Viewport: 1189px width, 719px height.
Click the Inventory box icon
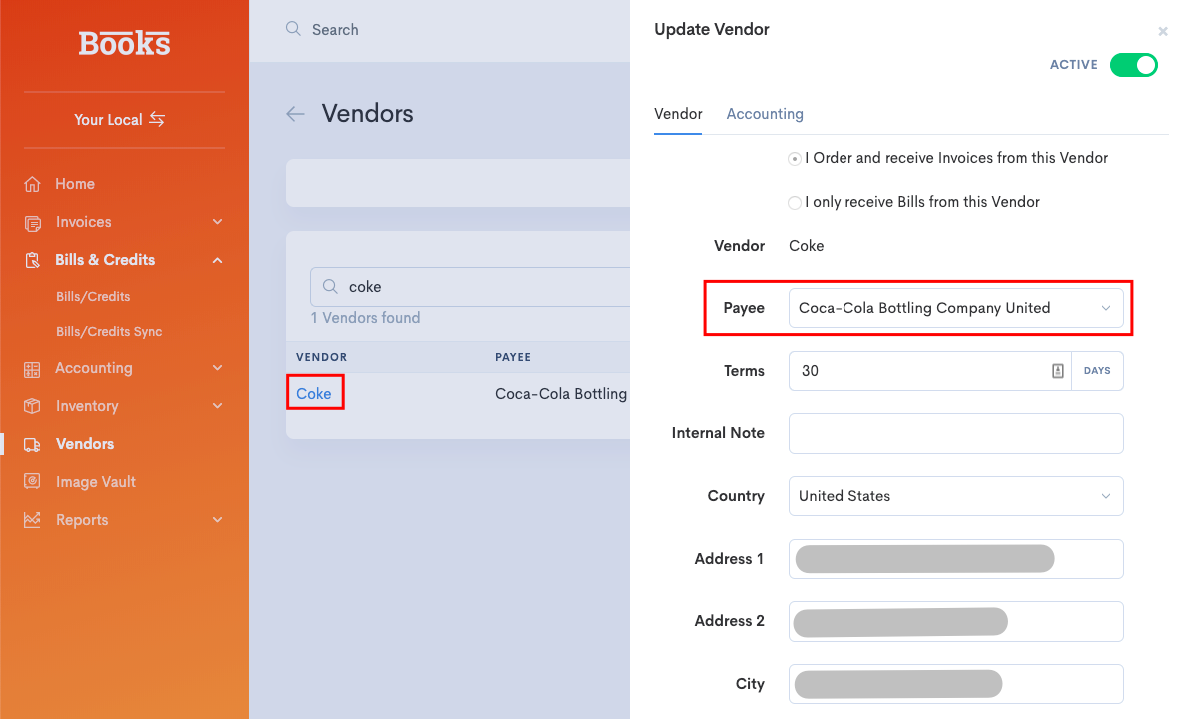tap(33, 406)
